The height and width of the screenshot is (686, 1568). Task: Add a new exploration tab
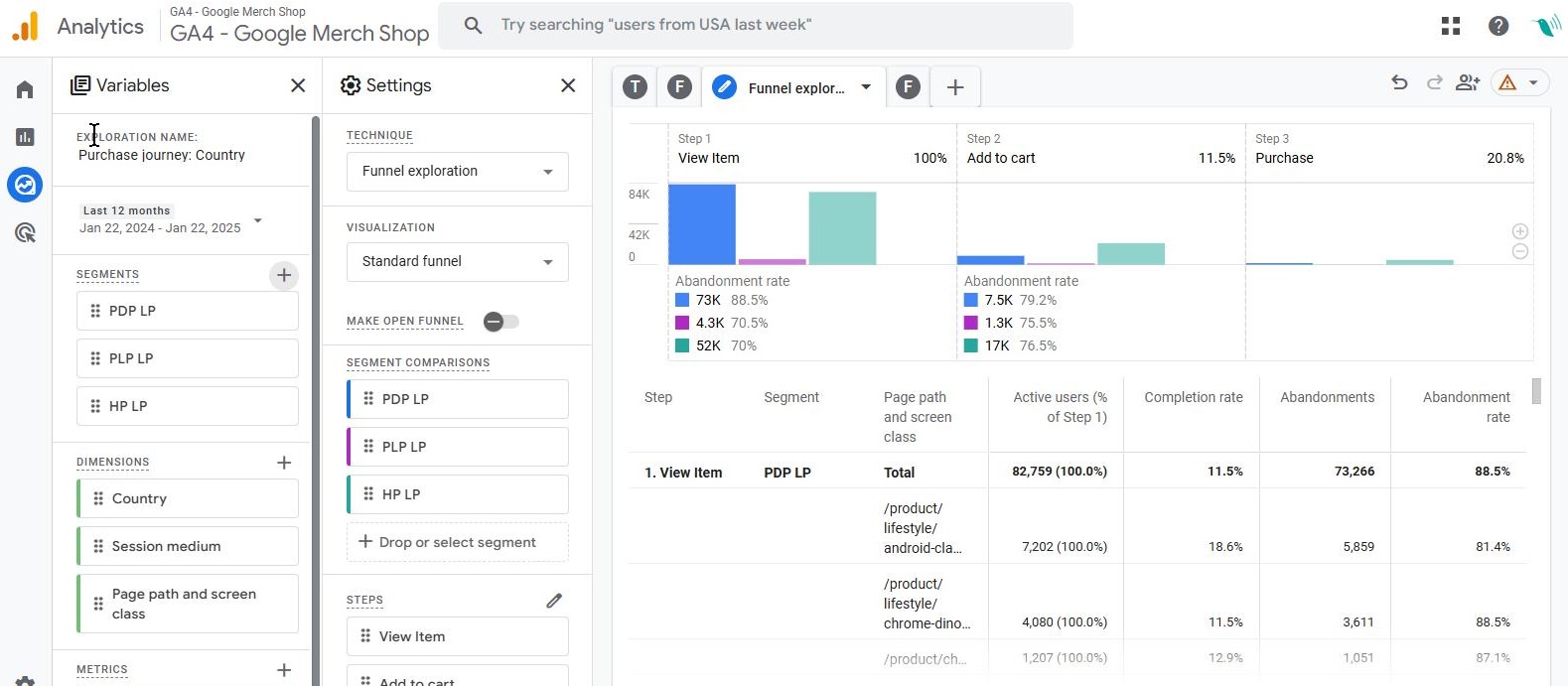click(x=955, y=87)
